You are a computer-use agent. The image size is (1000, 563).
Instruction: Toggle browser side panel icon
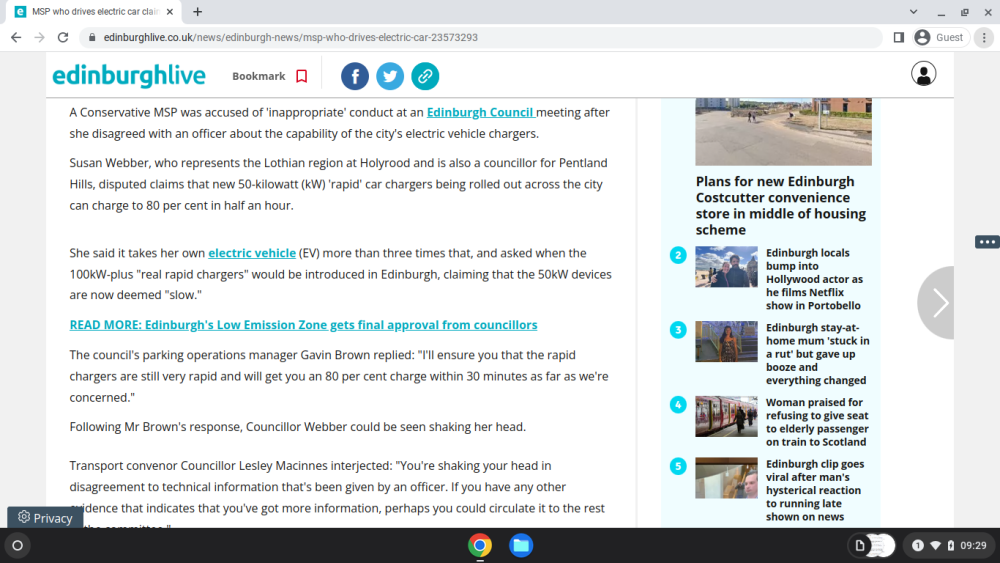(x=898, y=38)
